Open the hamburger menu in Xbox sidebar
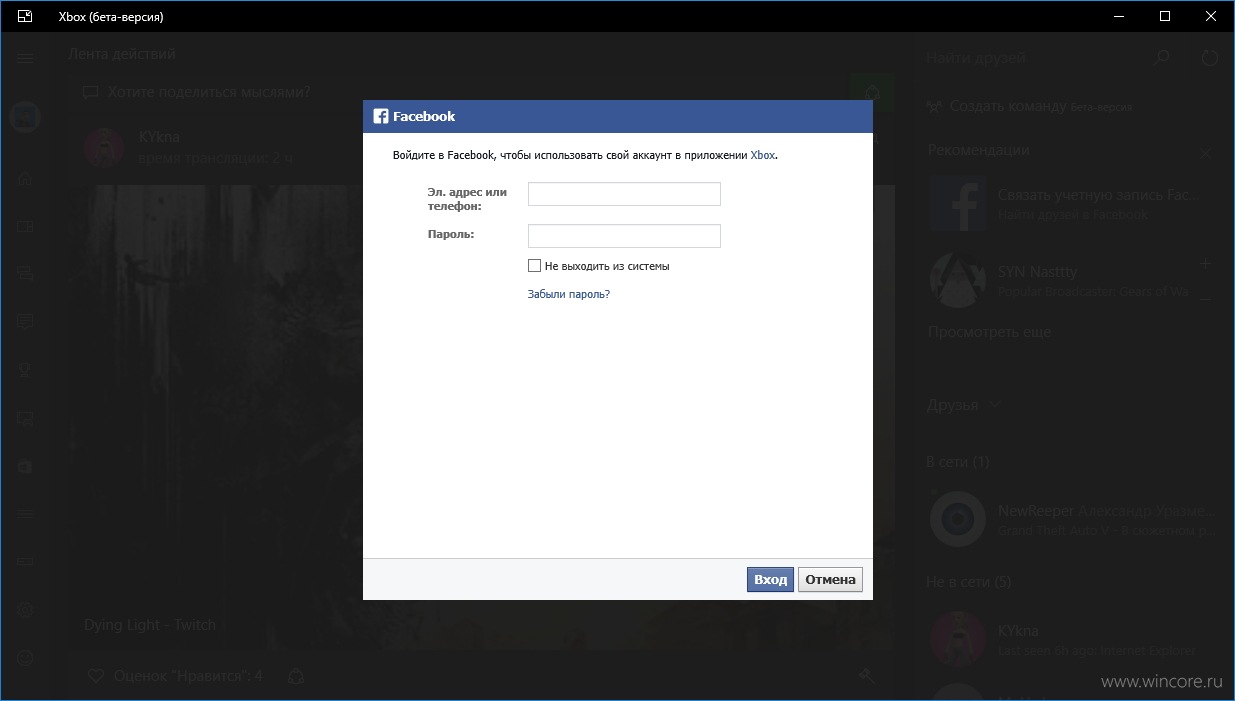1235x701 pixels. (25, 58)
